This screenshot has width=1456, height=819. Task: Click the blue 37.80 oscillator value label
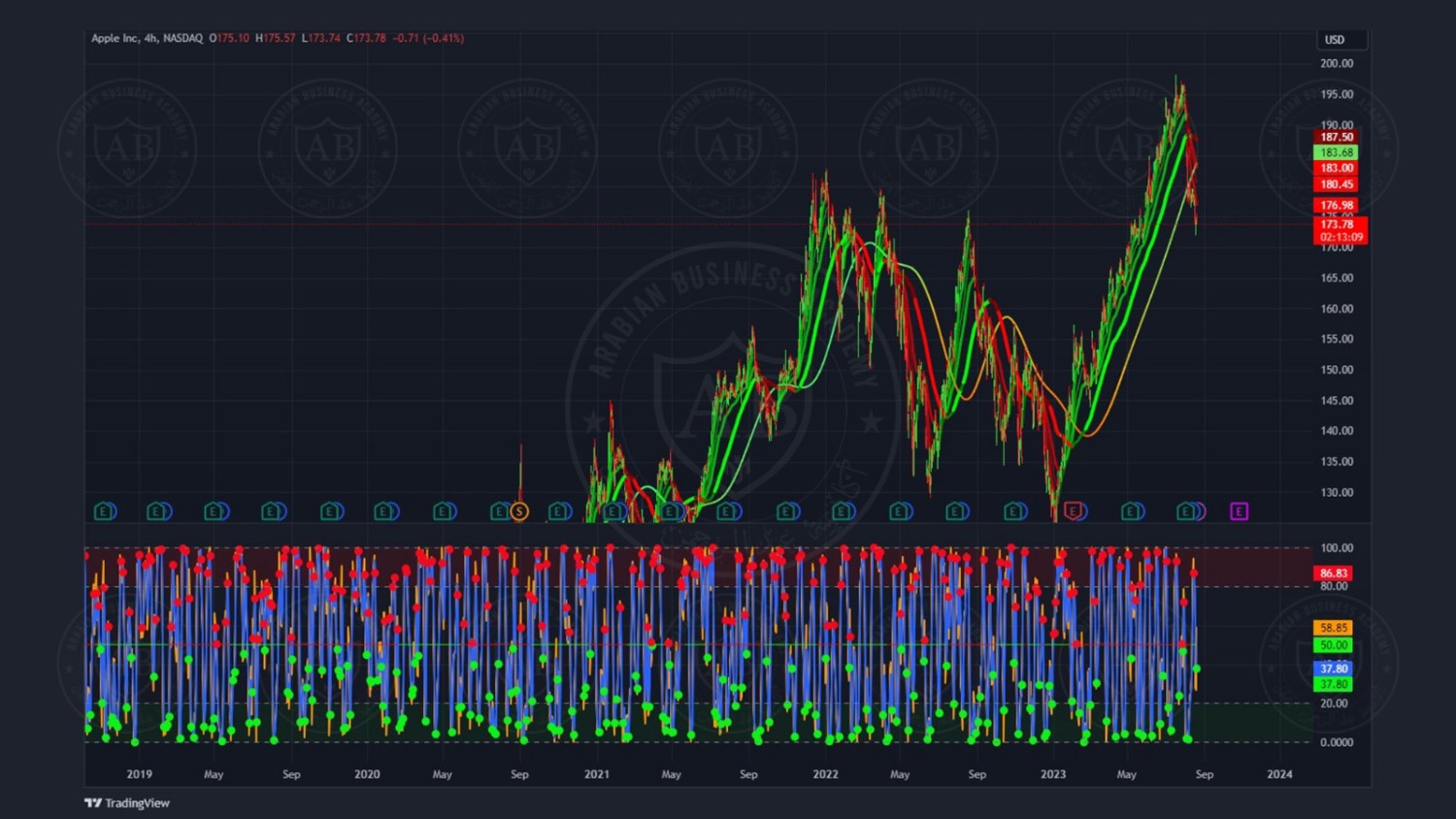[x=1333, y=669]
